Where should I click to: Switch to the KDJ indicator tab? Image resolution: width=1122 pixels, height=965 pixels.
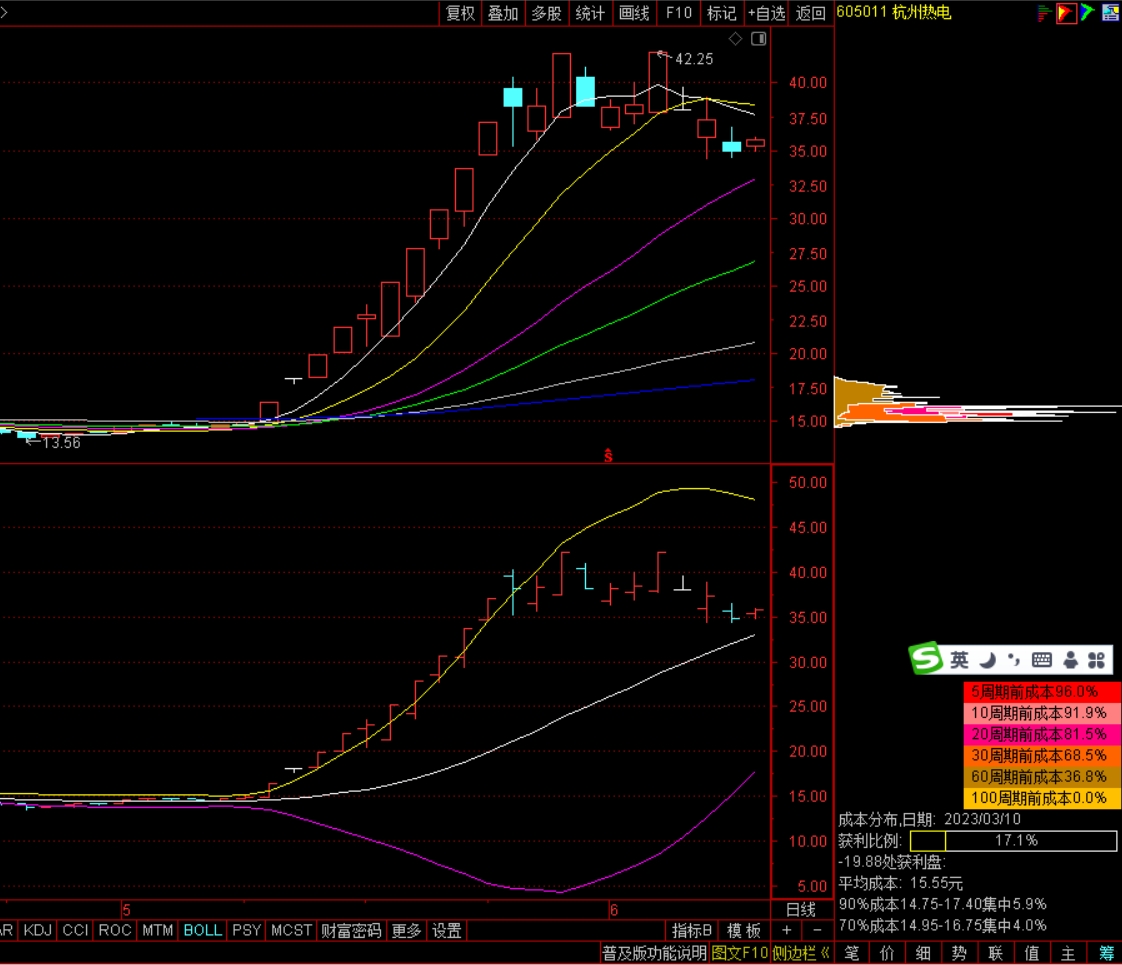tap(38, 930)
